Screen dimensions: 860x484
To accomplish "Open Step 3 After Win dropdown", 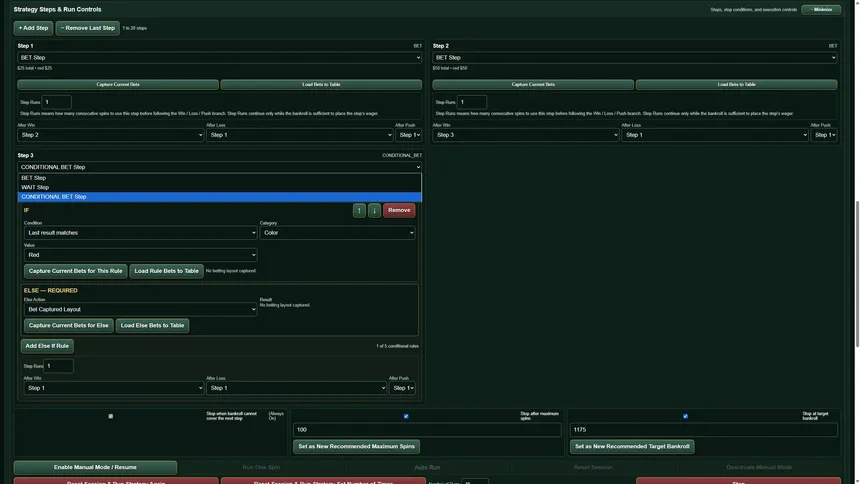I will [x=114, y=388].
